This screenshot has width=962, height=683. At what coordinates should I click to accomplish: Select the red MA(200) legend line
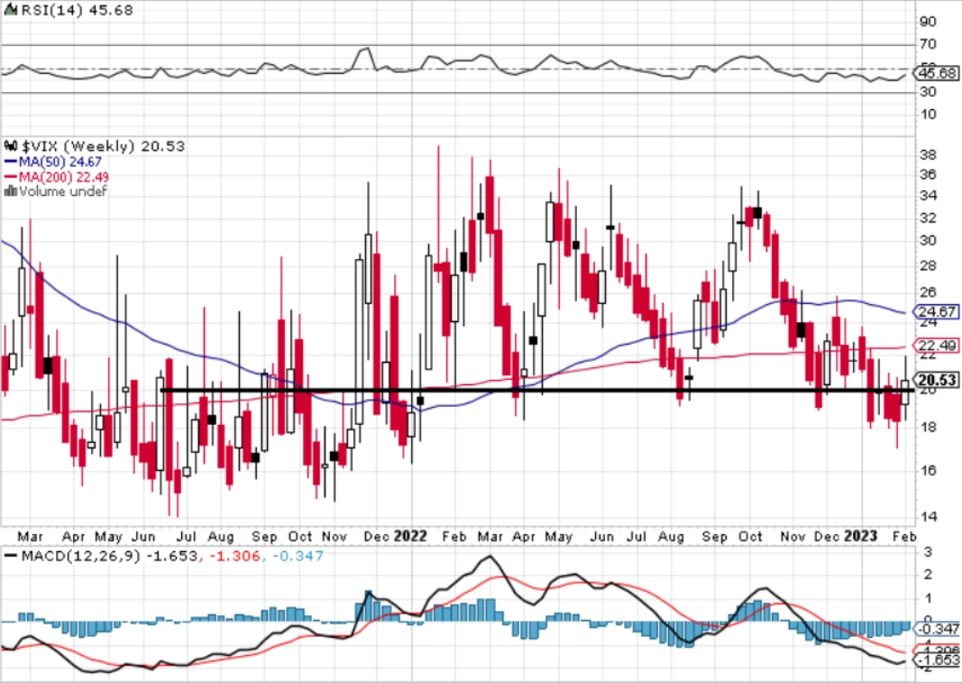10,177
